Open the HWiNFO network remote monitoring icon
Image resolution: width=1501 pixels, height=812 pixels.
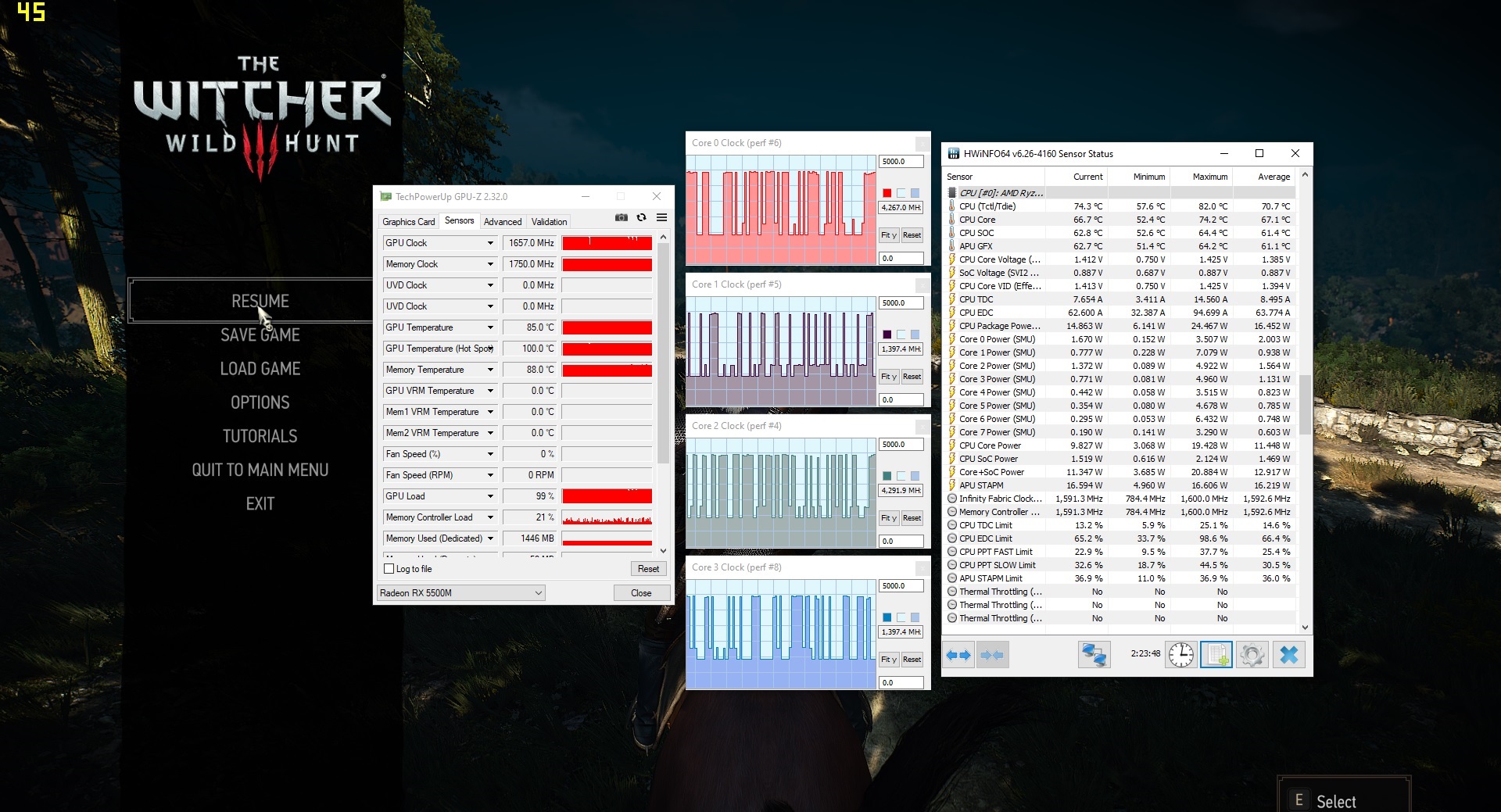click(1094, 655)
